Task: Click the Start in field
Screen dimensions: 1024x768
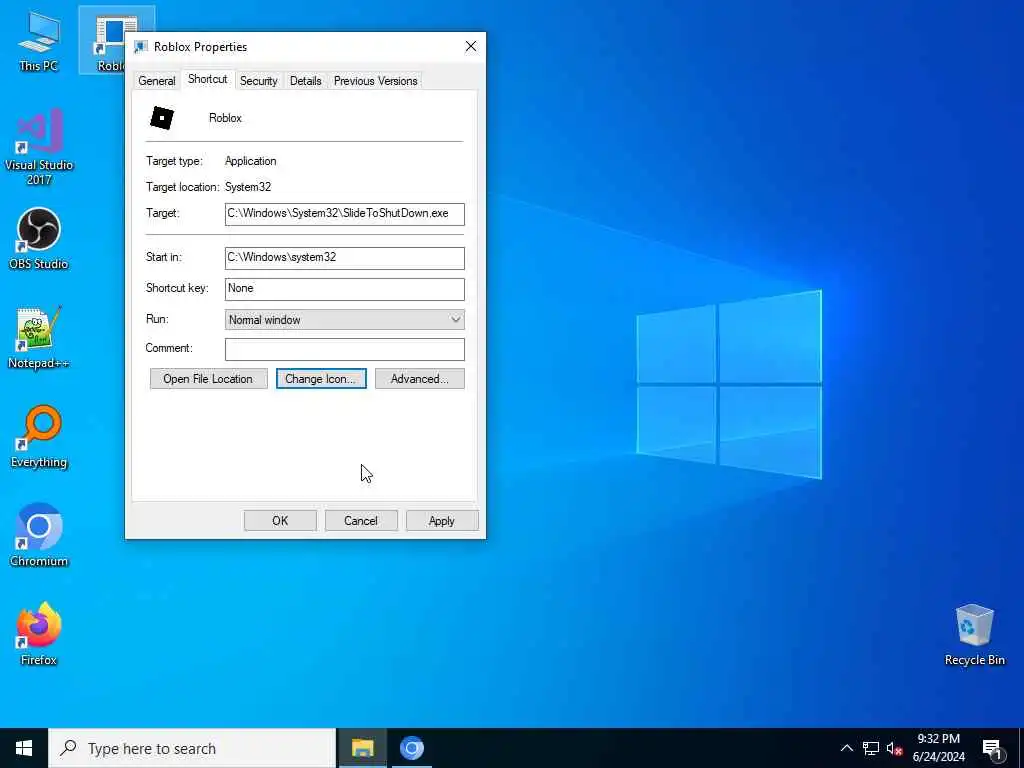Action: (345, 258)
